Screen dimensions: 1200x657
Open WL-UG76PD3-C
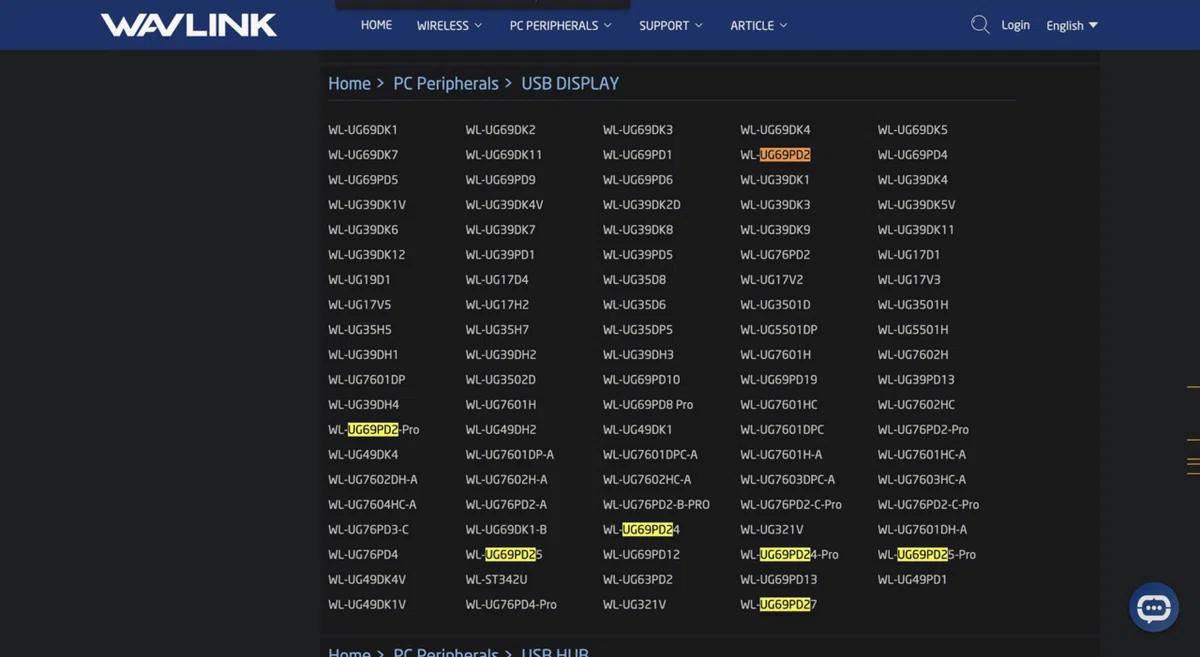pos(368,530)
